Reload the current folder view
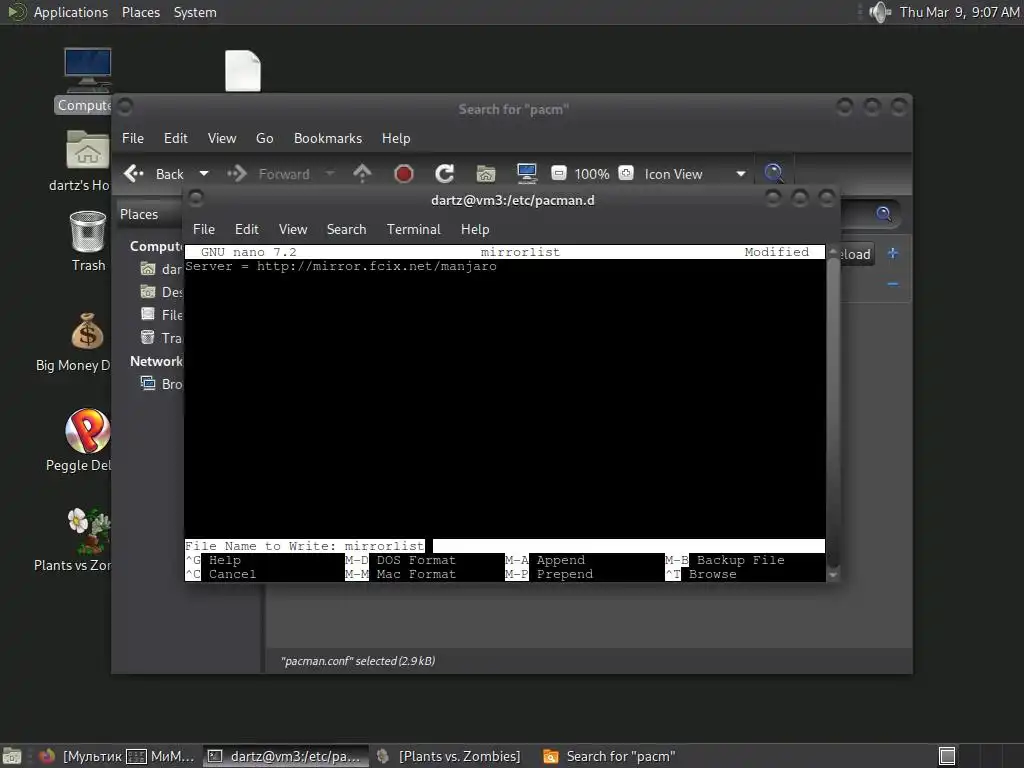This screenshot has height=768, width=1024. (444, 173)
